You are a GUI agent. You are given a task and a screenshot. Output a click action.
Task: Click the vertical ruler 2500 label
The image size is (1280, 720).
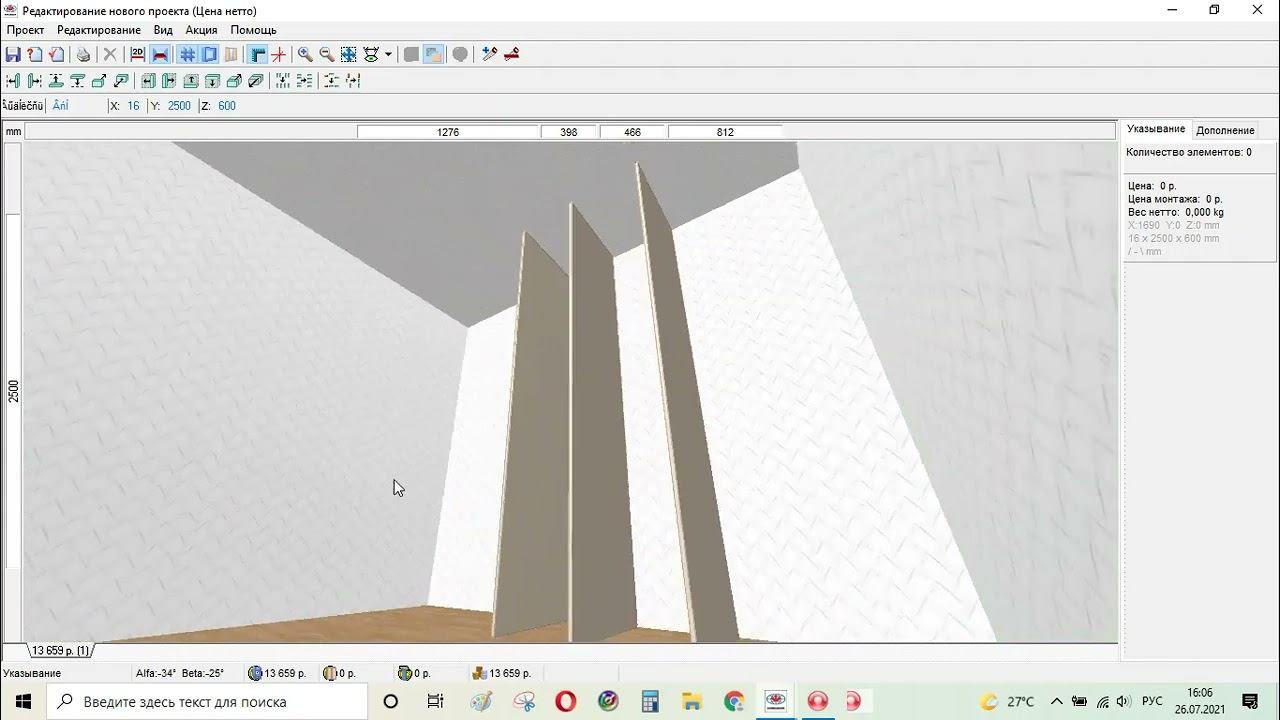click(x=13, y=390)
